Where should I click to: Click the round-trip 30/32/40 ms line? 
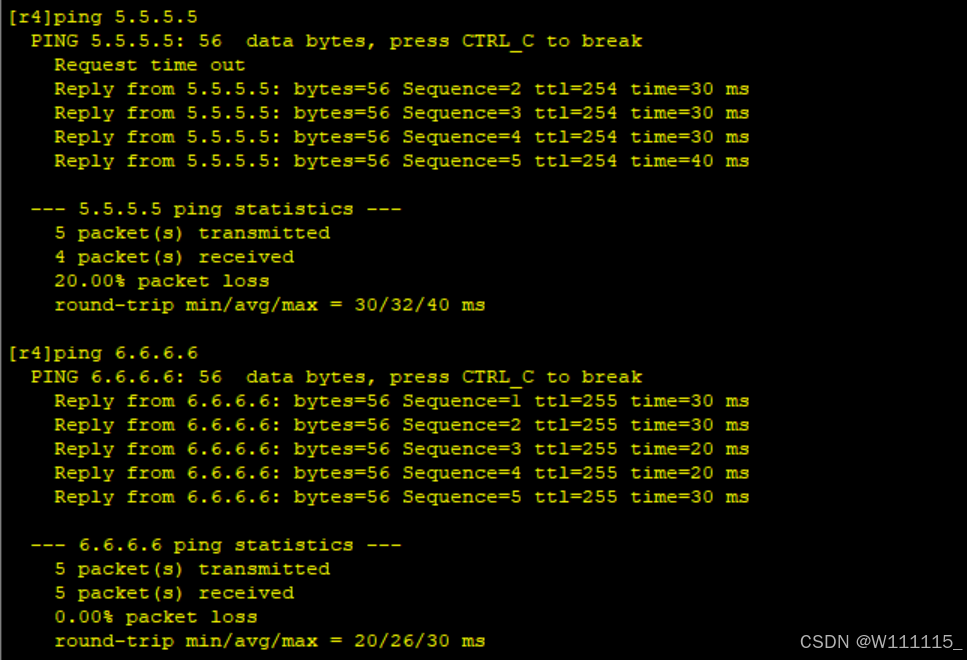(270, 305)
